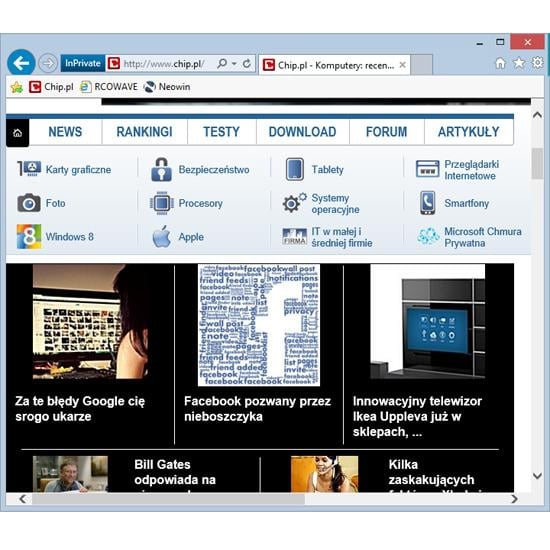This screenshot has width=550, height=550.
Task: Open Microsoft Chmura Prywatna link
Action: (x=483, y=237)
